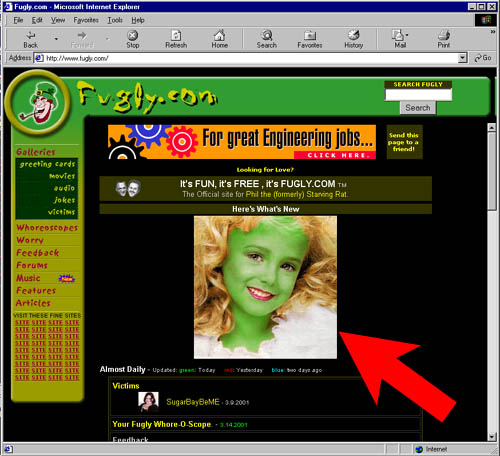Click the Engineering jobs banner ad
The width and height of the screenshot is (500, 456).
pos(242,142)
